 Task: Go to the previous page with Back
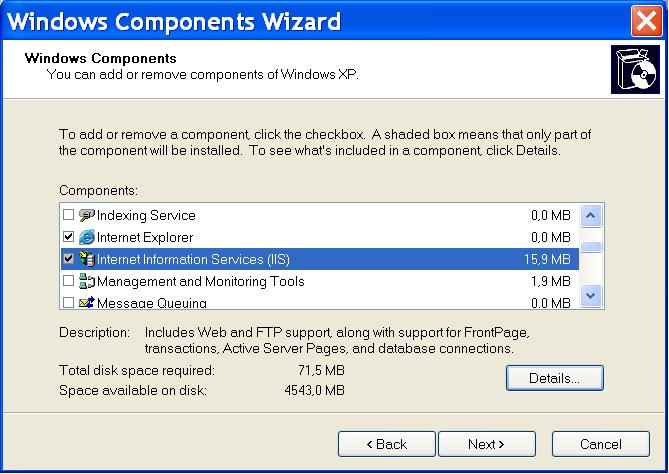coord(387,444)
